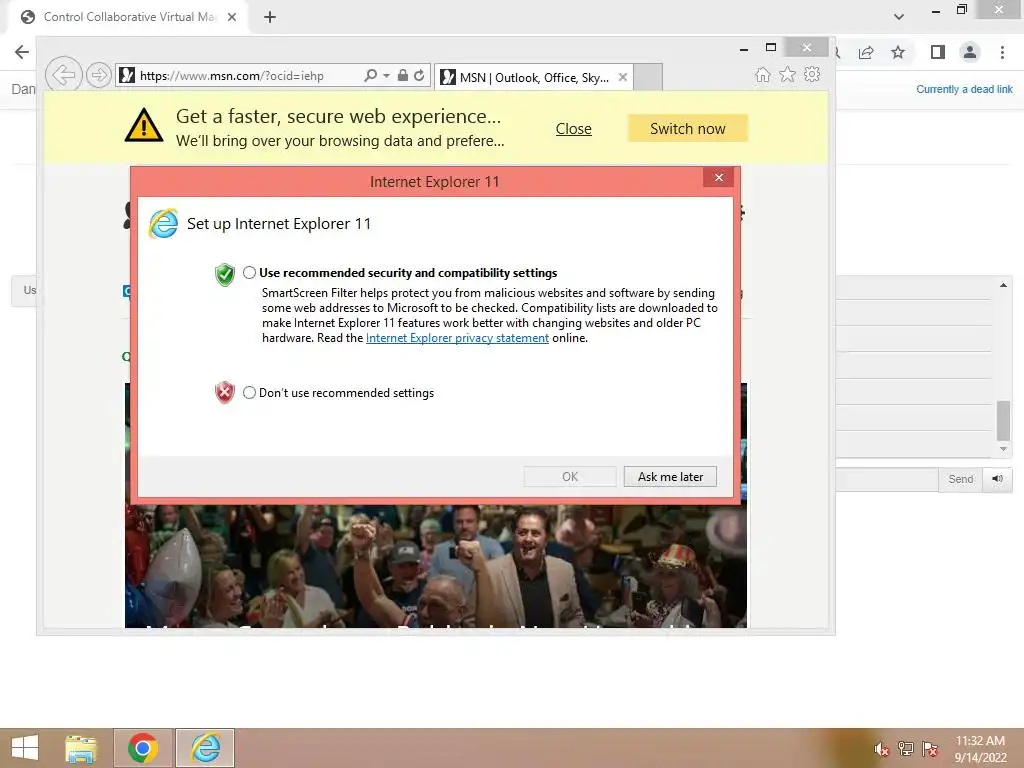Open the Chrome profile avatar
Viewport: 1024px width, 768px height.
[970, 52]
